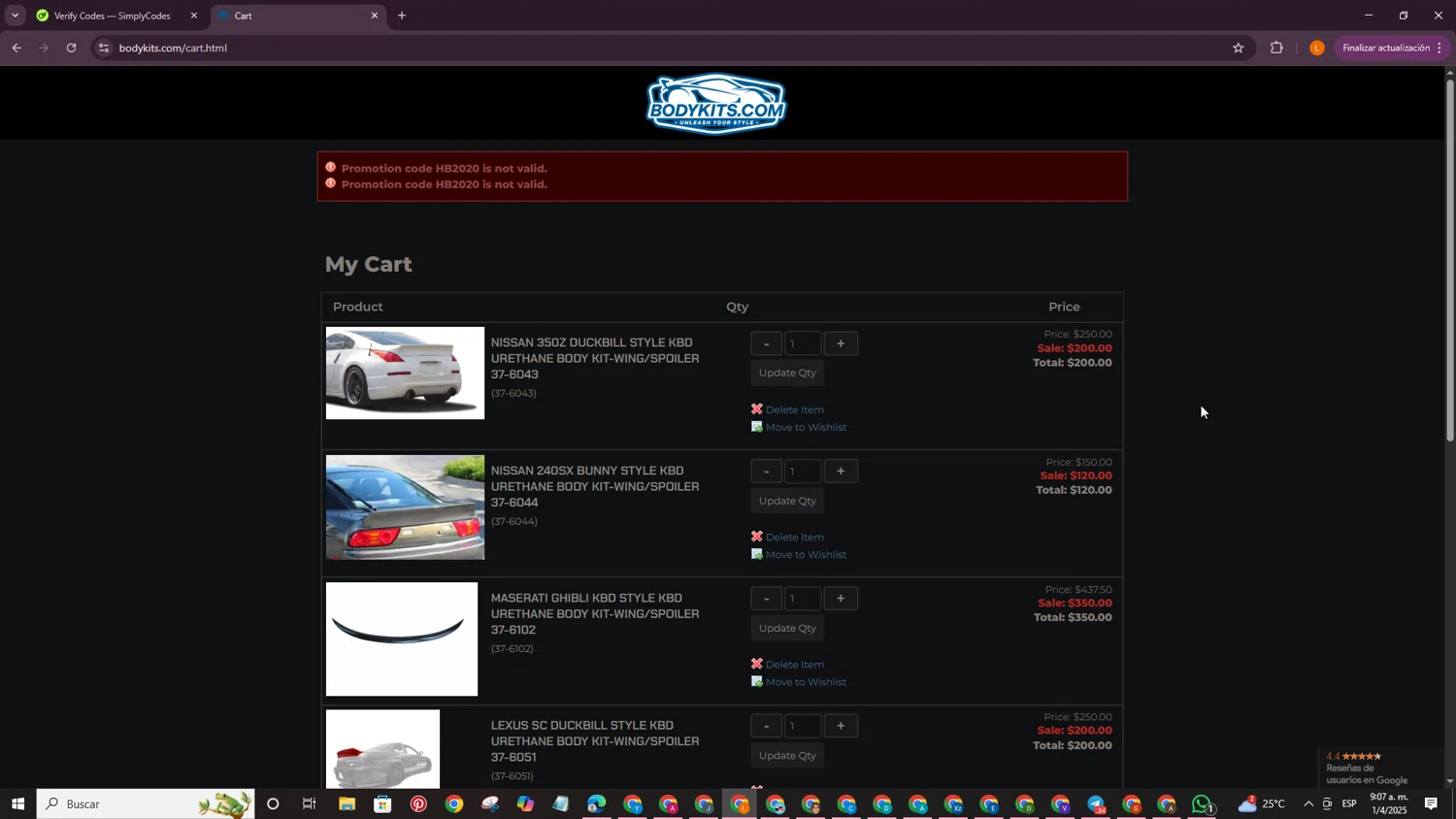The height and width of the screenshot is (819, 1456).
Task: Increase quantity for Nissan 350Z kit
Action: (841, 344)
